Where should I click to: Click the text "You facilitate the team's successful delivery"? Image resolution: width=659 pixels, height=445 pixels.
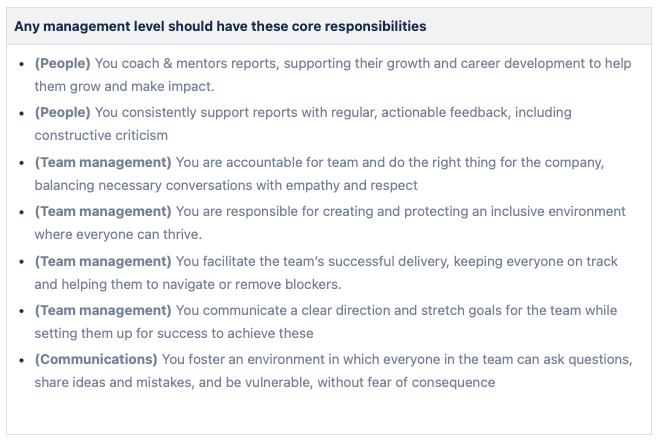click(x=320, y=261)
